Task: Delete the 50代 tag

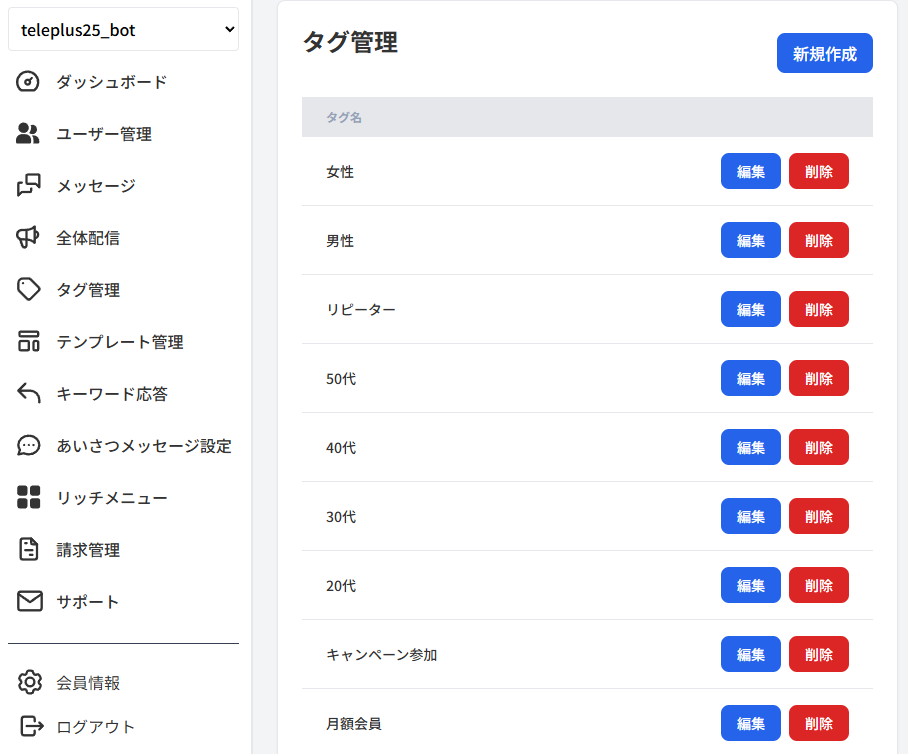Action: [x=819, y=378]
